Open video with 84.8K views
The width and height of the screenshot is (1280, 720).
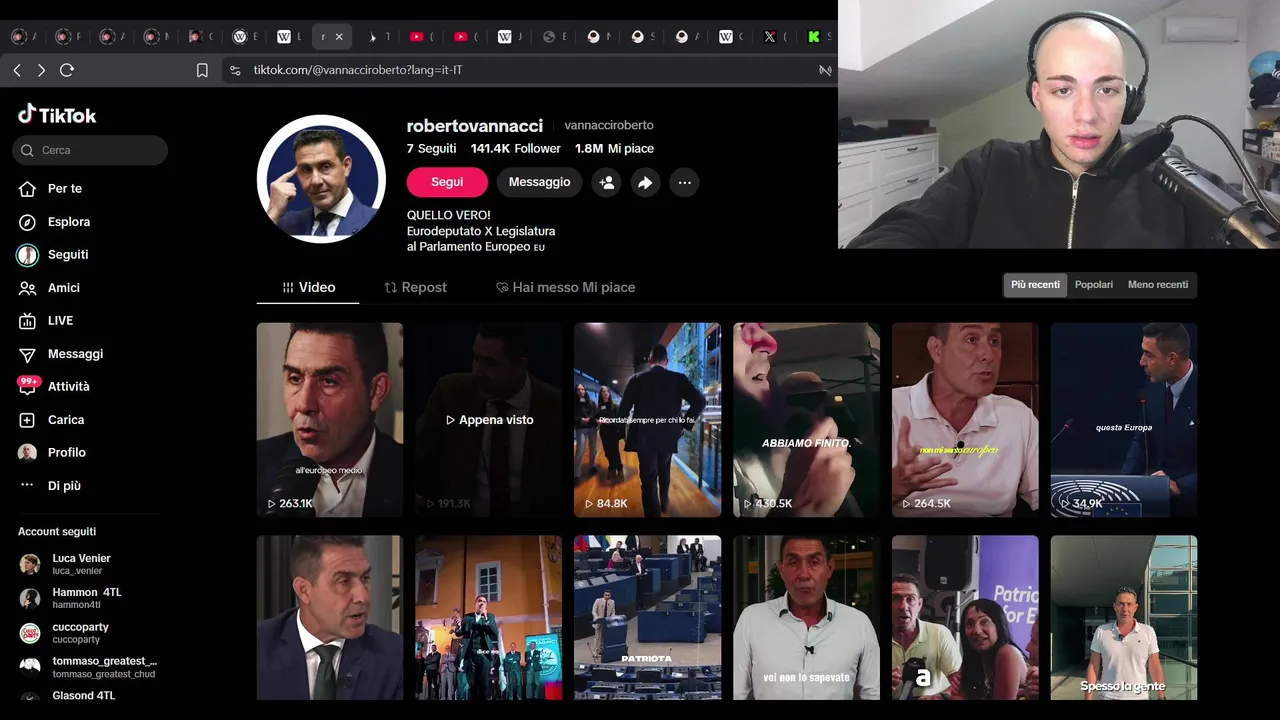tap(647, 420)
